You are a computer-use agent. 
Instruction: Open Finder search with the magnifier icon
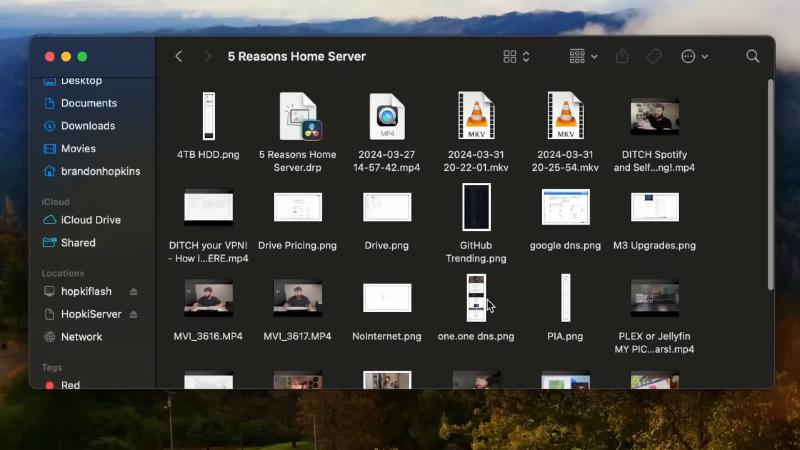[x=753, y=56]
